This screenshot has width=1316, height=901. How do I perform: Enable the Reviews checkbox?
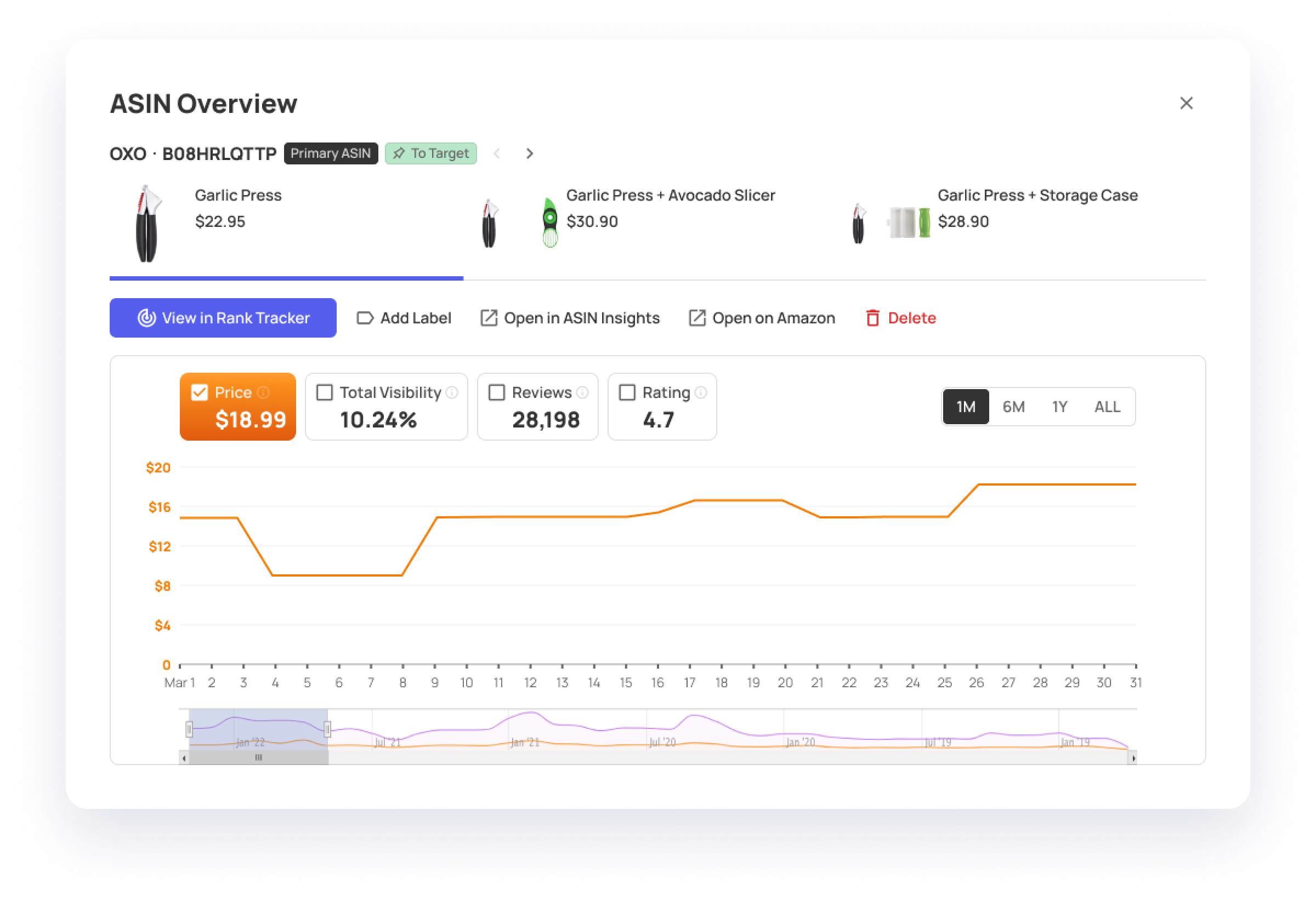pyautogui.click(x=497, y=392)
